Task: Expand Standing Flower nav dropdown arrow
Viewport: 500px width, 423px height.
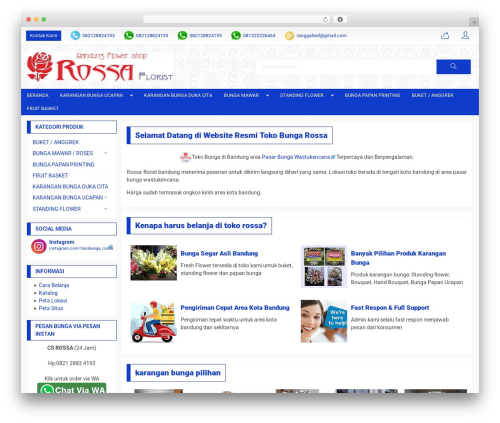Action: click(332, 96)
